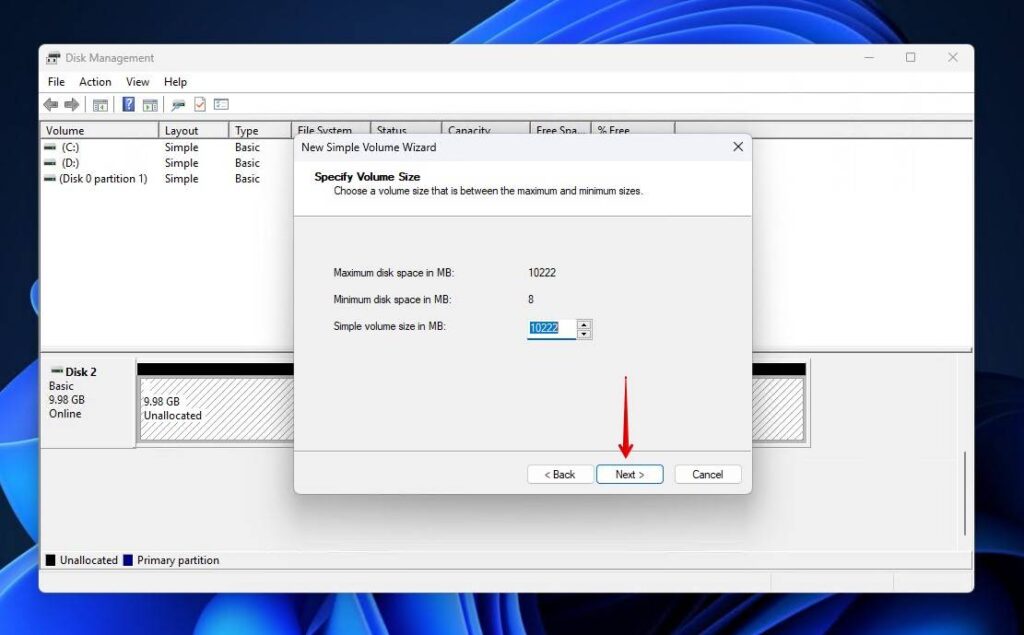Click the Capacity column header
The width and height of the screenshot is (1024, 635).
click(470, 130)
